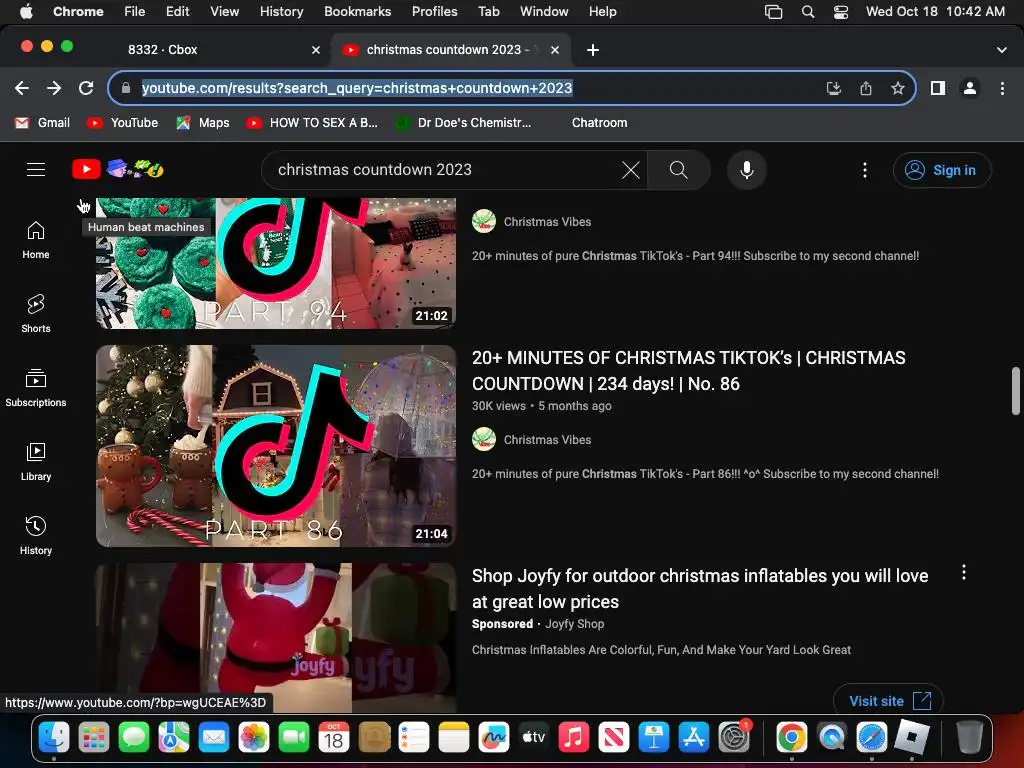This screenshot has height=768, width=1024.
Task: Open Finder in the Dock
Action: 54,738
